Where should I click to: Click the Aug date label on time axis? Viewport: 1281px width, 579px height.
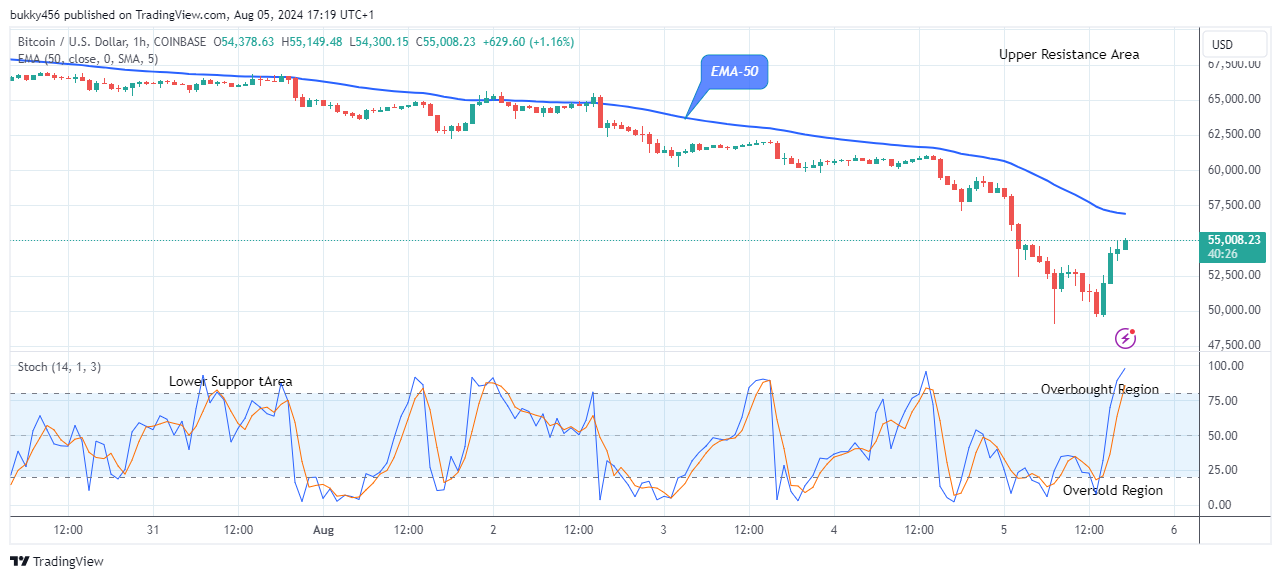(x=323, y=529)
